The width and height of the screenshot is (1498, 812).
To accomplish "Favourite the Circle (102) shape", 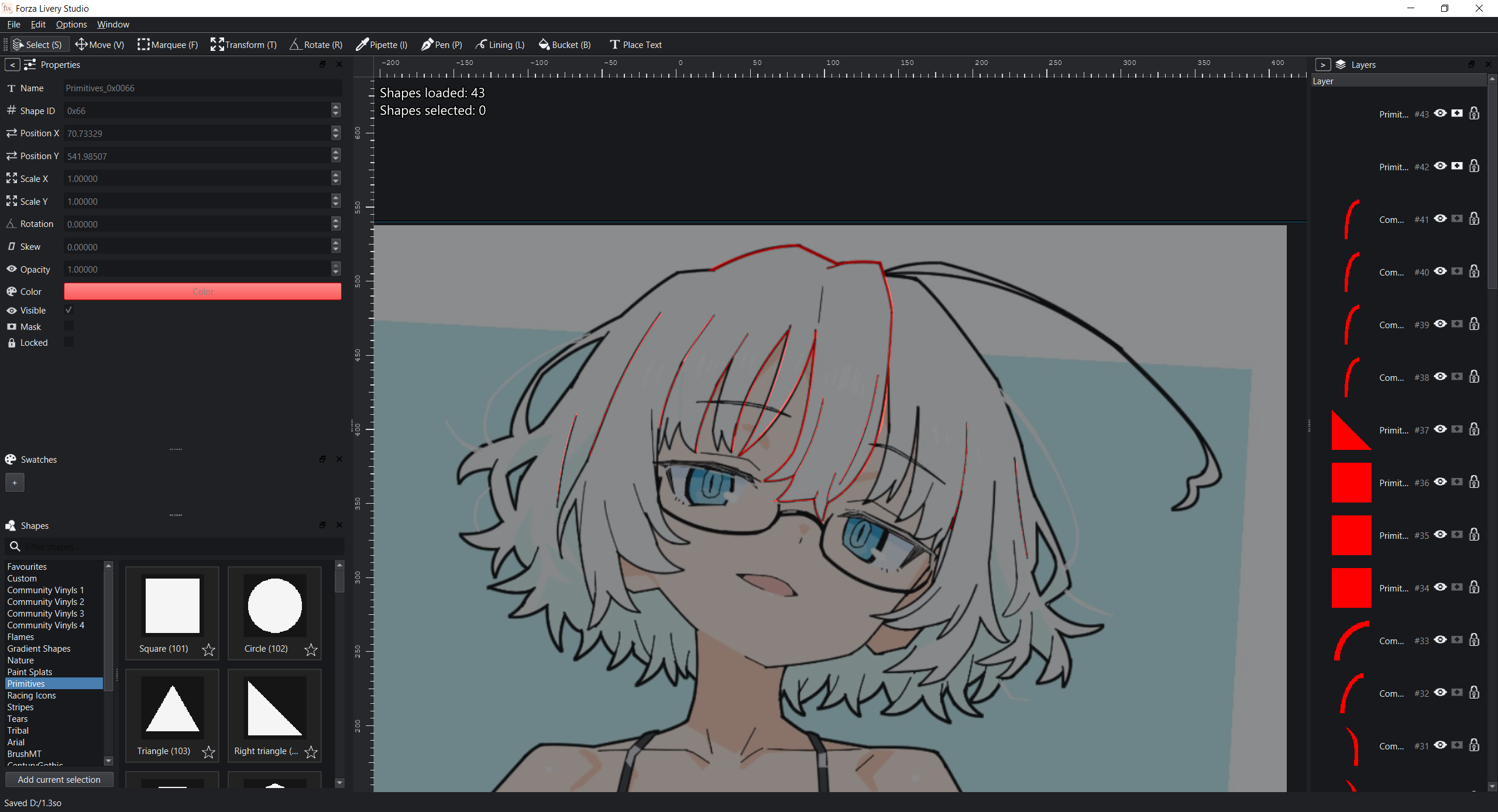I will click(311, 649).
